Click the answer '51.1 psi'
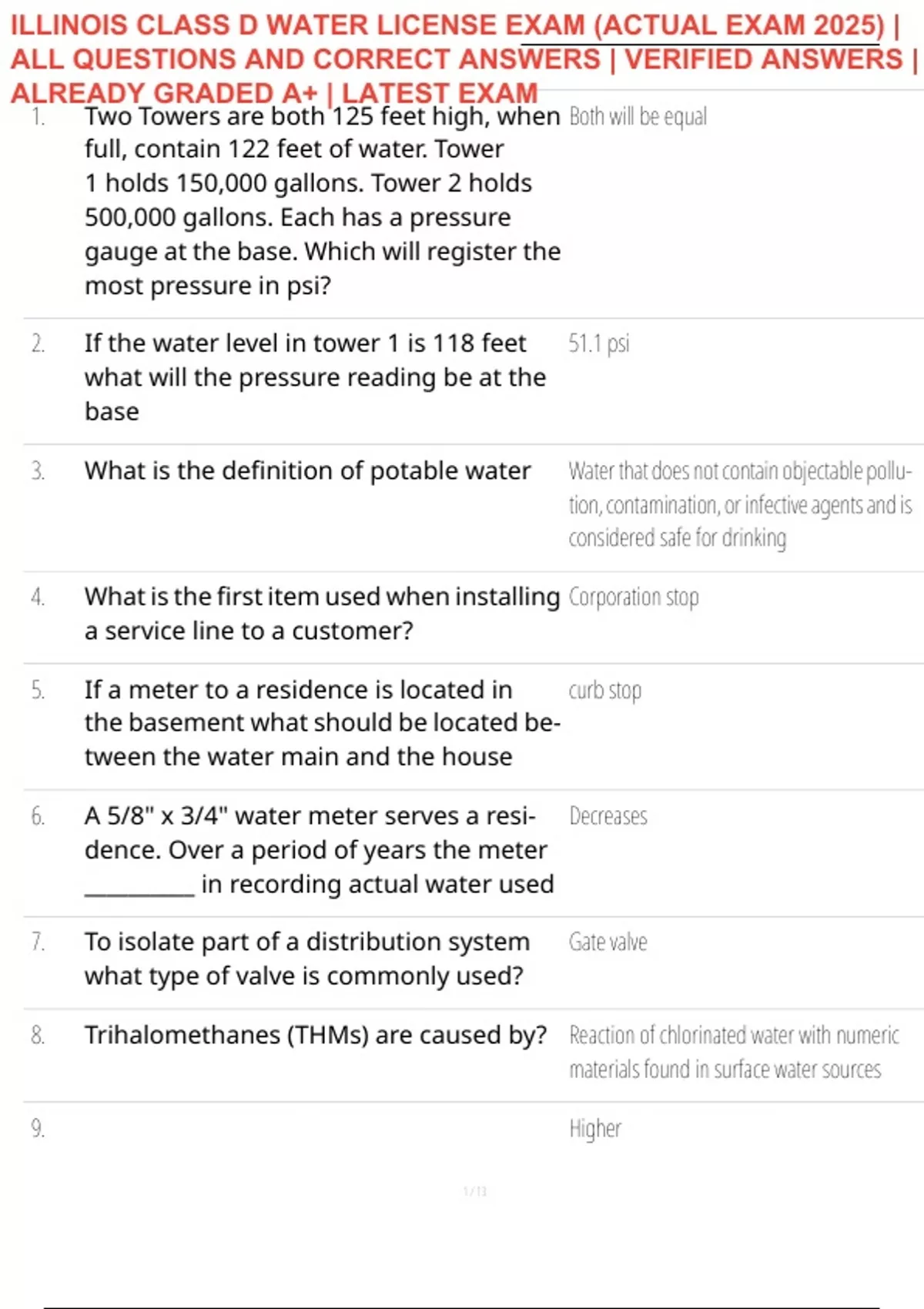Screen dimensions: 924x1309 599,343
